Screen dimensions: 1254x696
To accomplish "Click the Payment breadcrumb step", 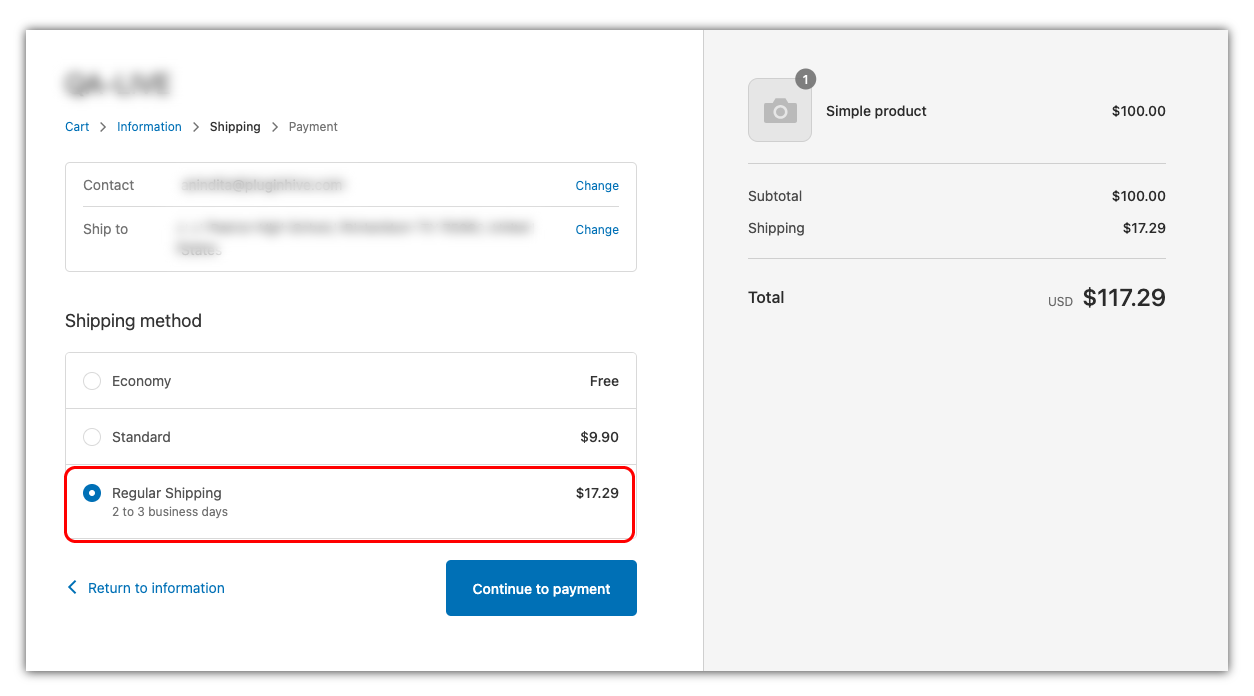I will [313, 127].
